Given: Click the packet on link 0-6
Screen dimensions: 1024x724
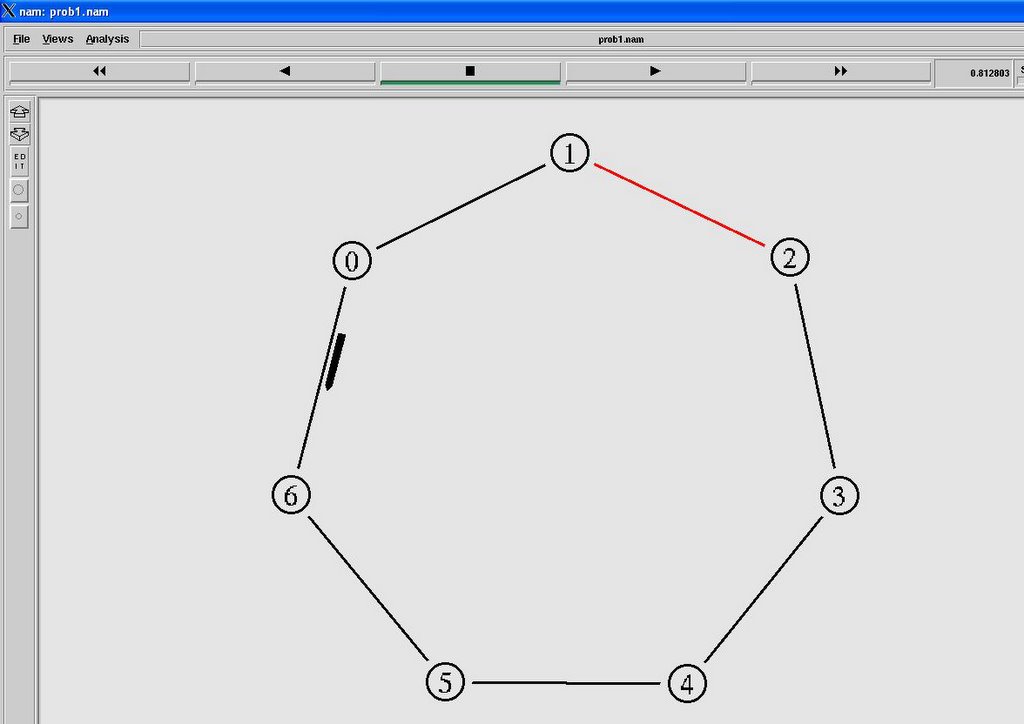Looking at the screenshot, I should 335,361.
